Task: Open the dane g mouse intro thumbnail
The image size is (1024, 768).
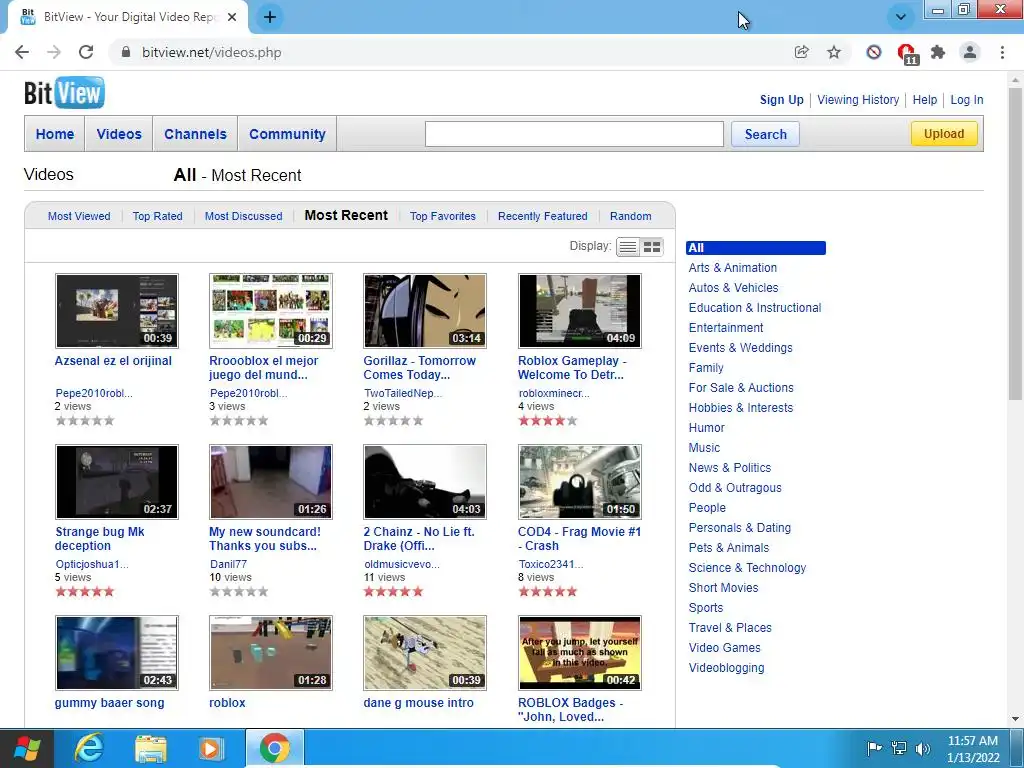Action: [425, 653]
